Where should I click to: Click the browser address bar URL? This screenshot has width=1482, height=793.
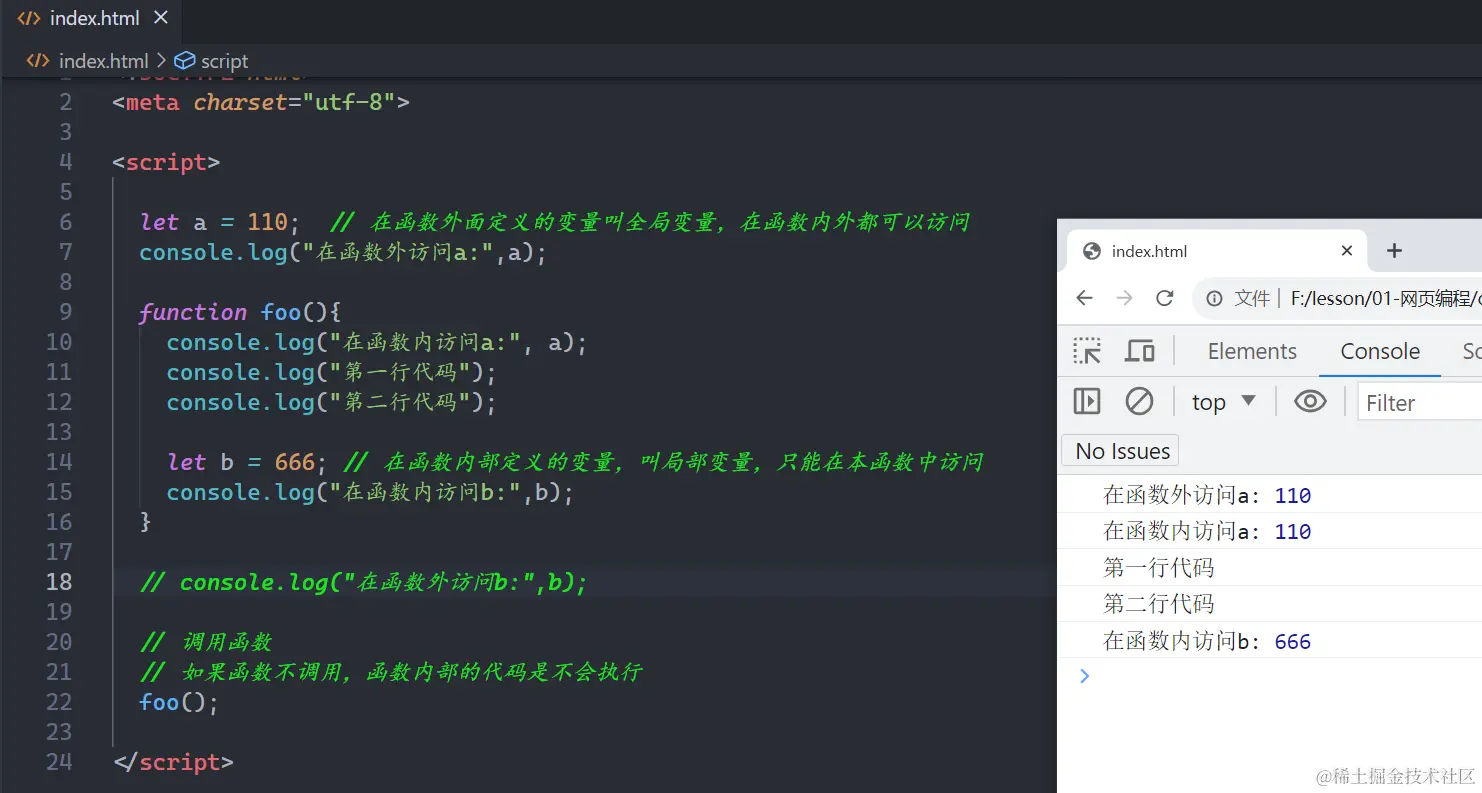pyautogui.click(x=1385, y=298)
